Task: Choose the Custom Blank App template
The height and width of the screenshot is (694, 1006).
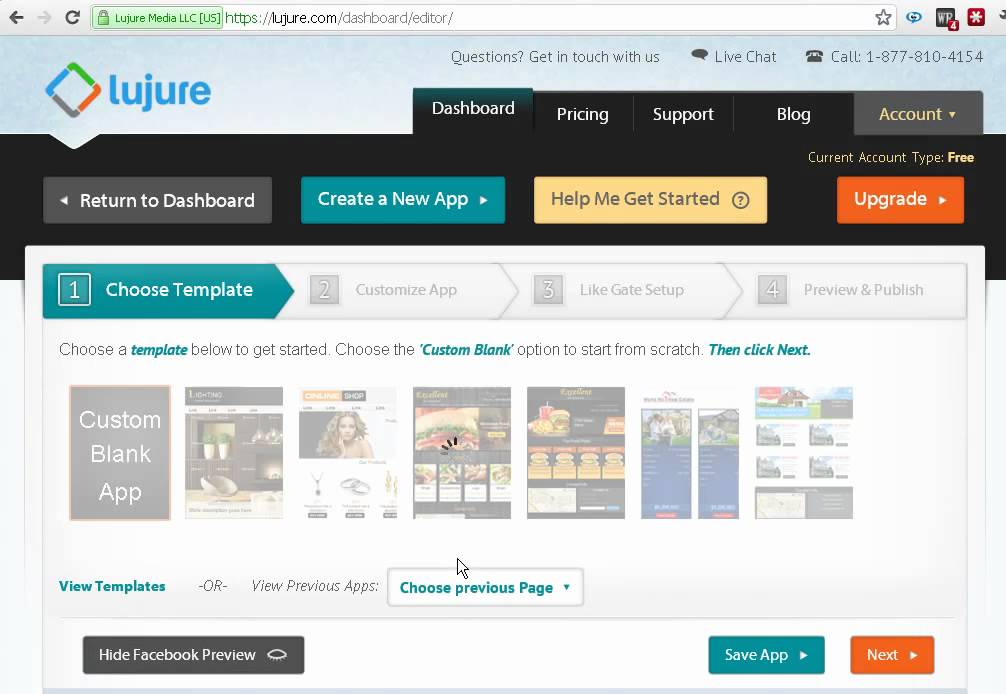Action: pos(120,453)
